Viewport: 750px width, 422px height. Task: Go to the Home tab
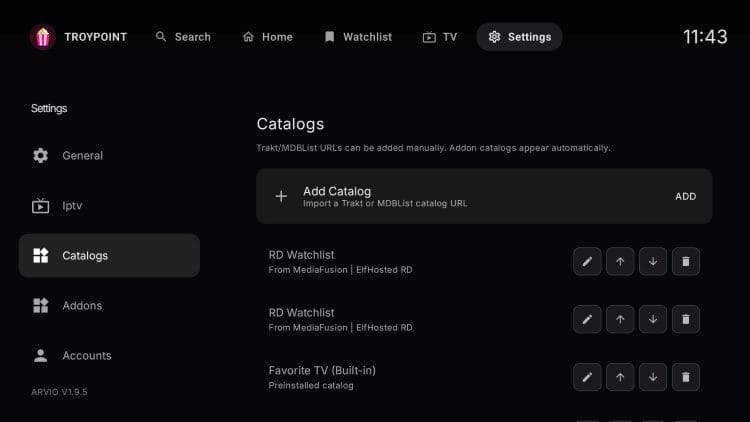click(267, 37)
